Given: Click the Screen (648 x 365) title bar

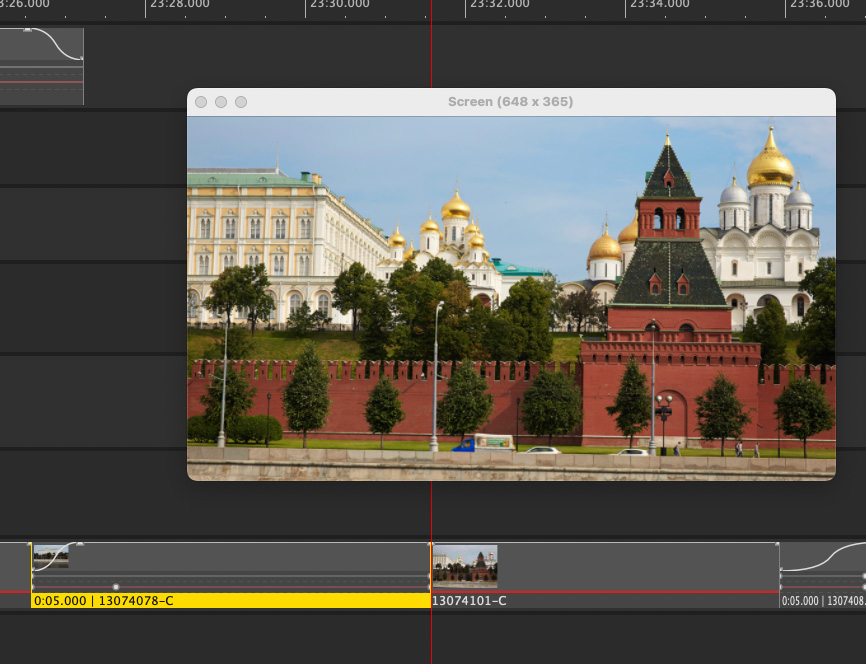Looking at the screenshot, I should (x=510, y=102).
